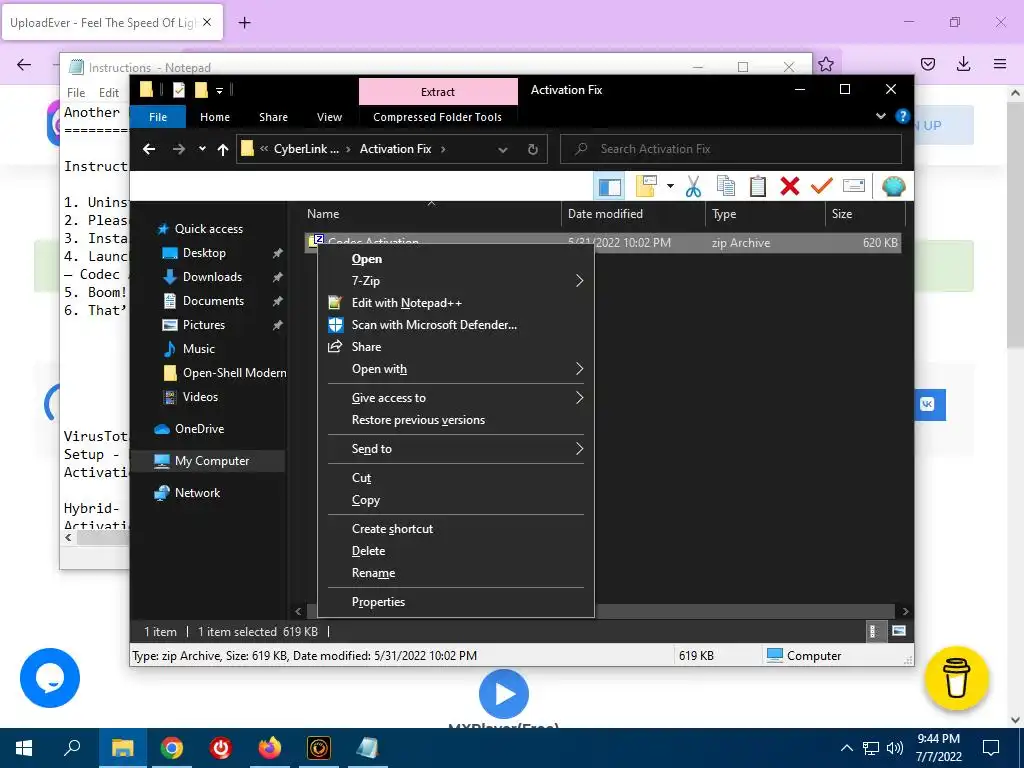Select Network in the navigation pane

197,493
